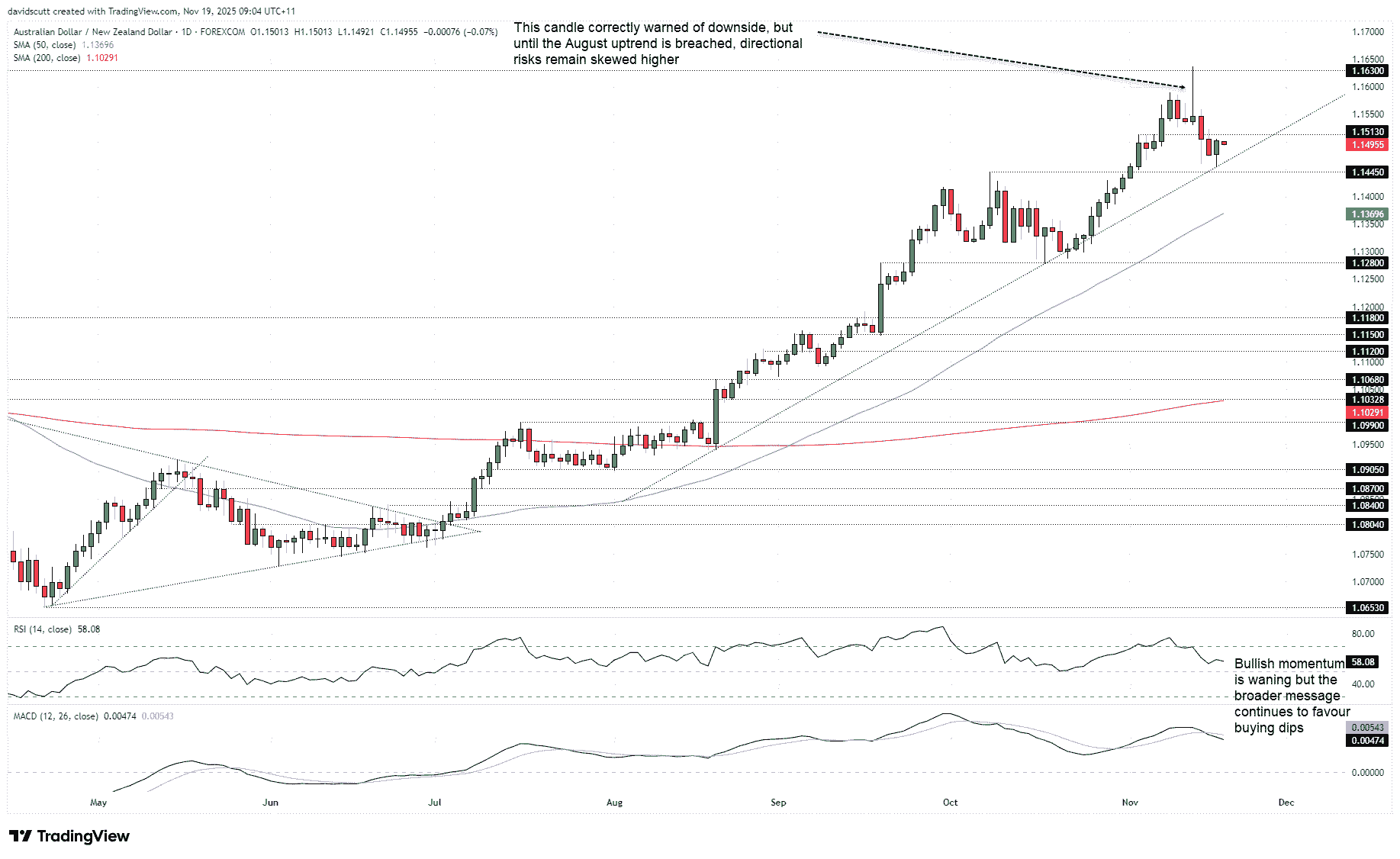Click the TradingView wordmark at bottom left

pyautogui.click(x=86, y=836)
